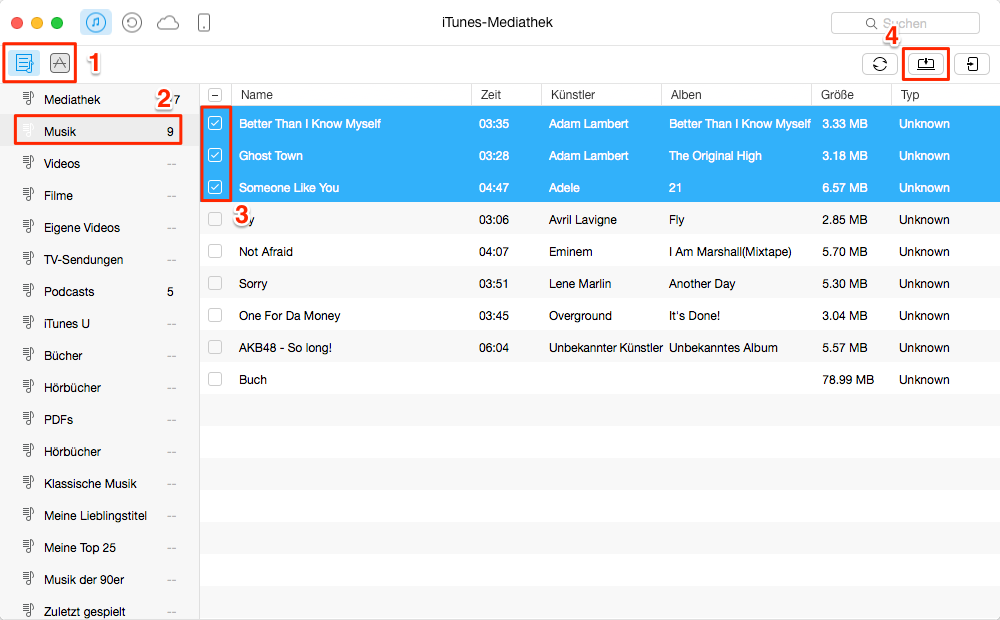1000x620 pixels.
Task: Click the Overground artist cell
Action: click(x=580, y=316)
